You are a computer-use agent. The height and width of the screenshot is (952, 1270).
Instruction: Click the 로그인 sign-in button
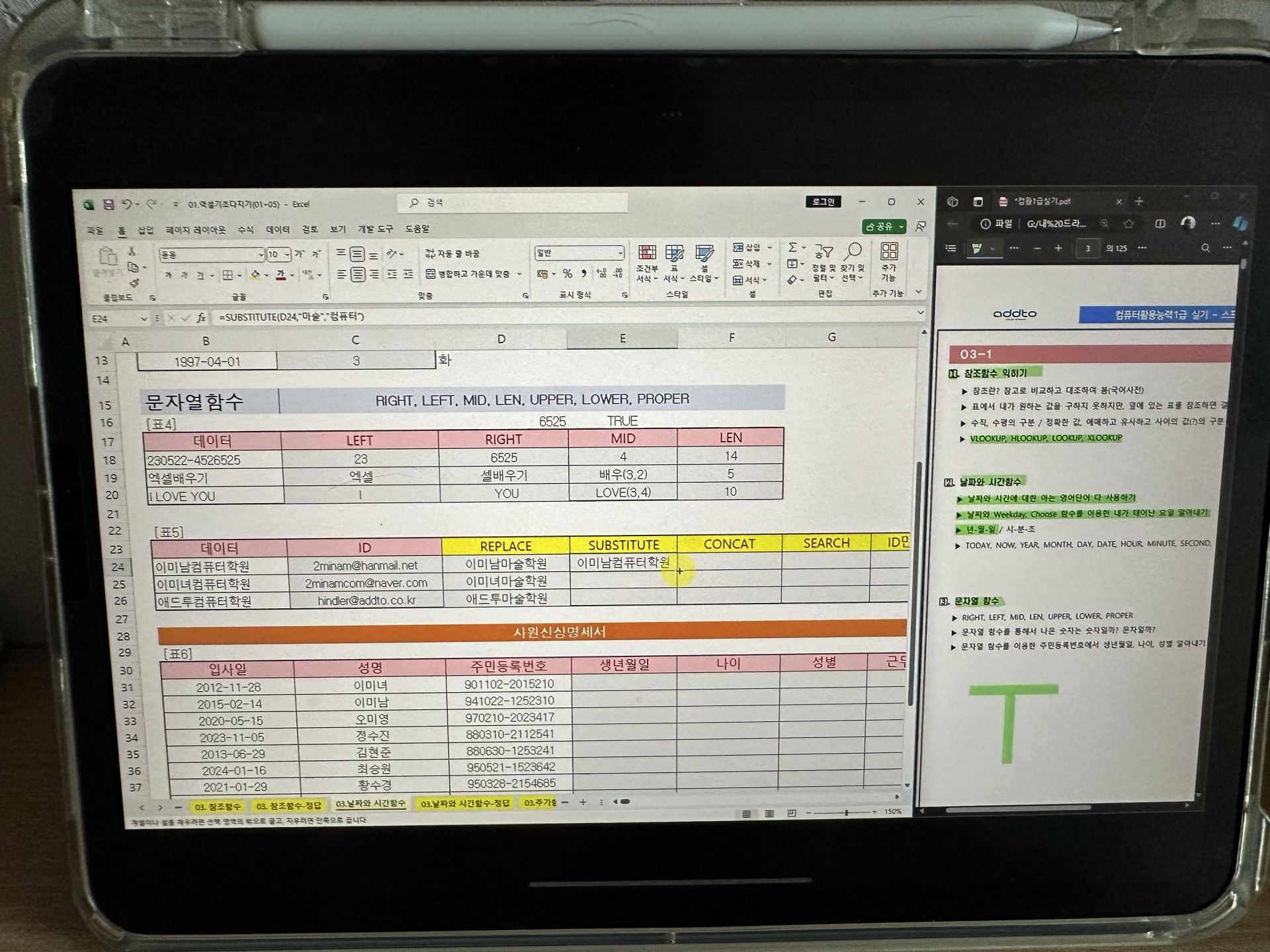823,202
